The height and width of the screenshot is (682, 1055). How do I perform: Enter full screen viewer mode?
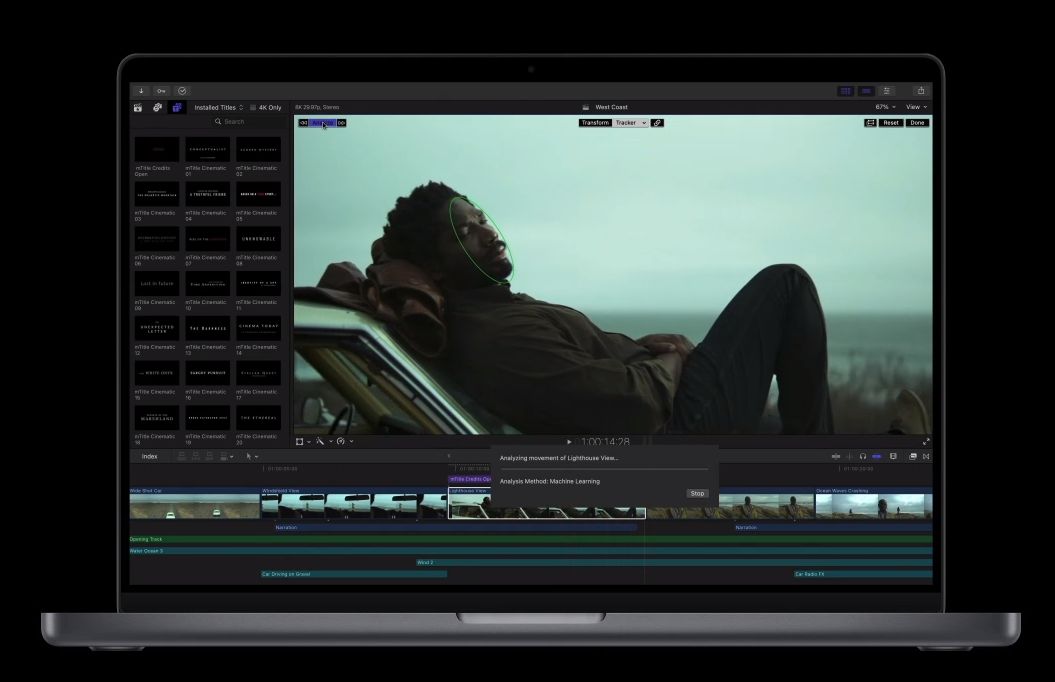926,441
